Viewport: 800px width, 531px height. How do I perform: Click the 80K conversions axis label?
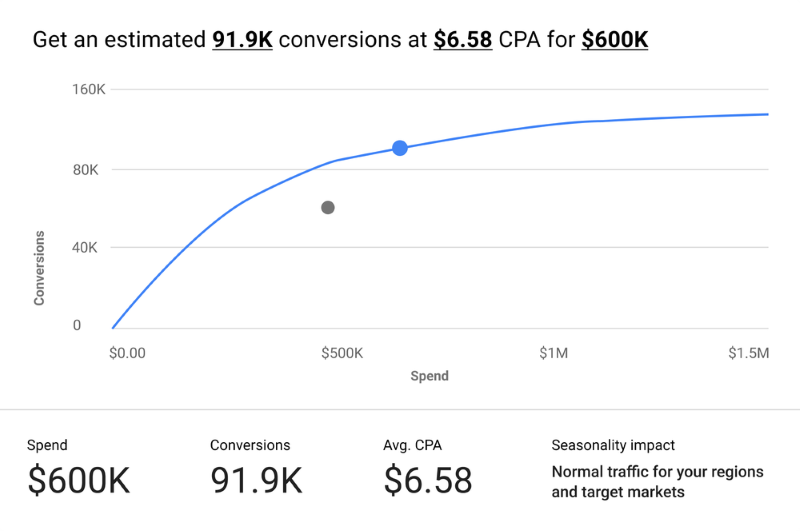tap(85, 170)
